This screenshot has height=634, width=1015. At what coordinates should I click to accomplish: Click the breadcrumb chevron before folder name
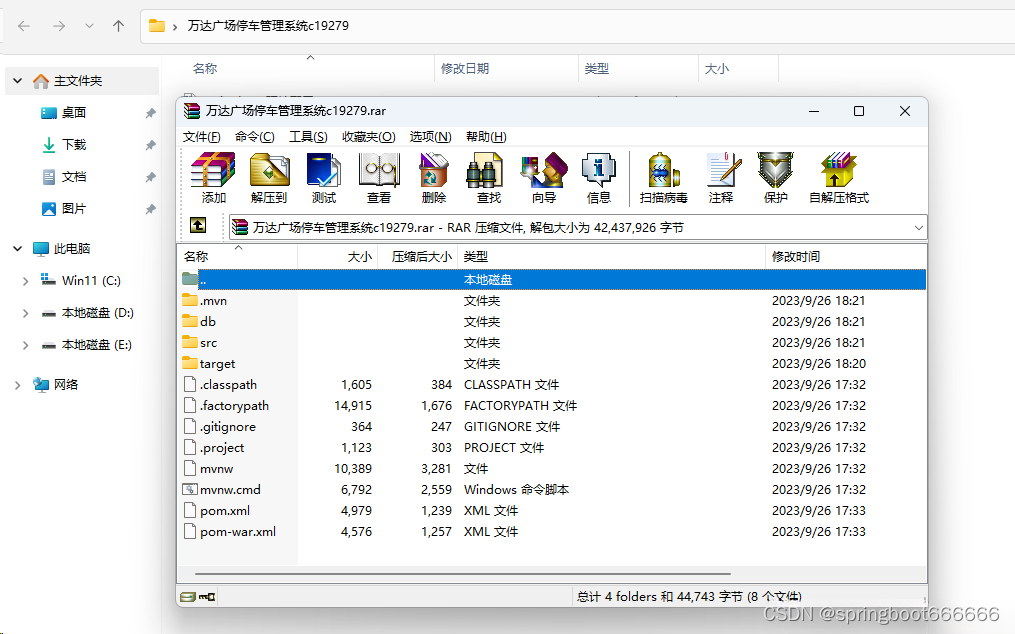175,27
